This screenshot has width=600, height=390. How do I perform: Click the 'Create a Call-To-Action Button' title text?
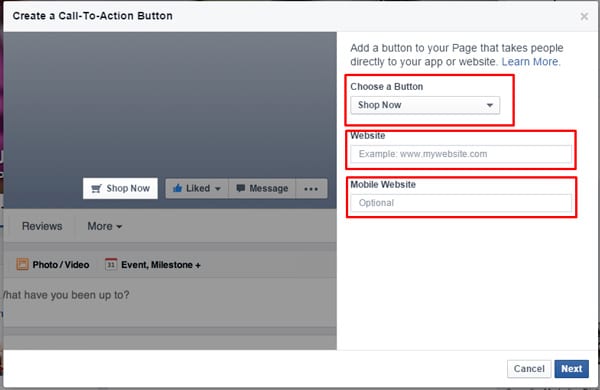tap(93, 16)
